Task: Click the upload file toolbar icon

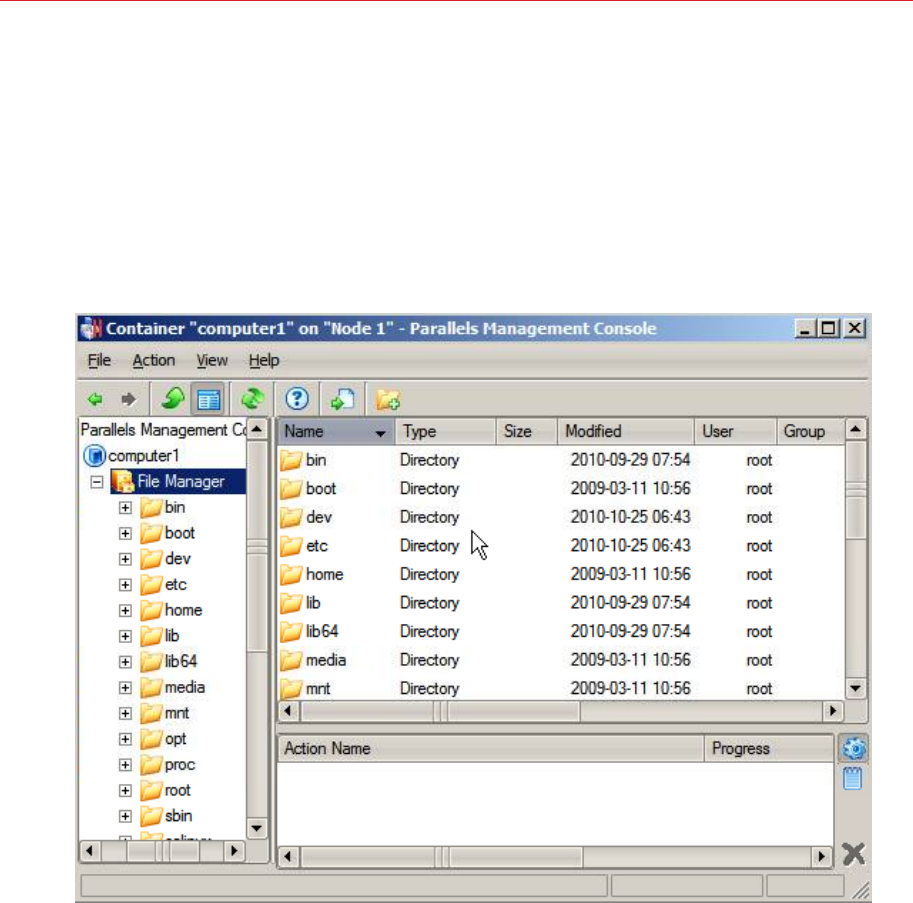Action: pyautogui.click(x=342, y=399)
